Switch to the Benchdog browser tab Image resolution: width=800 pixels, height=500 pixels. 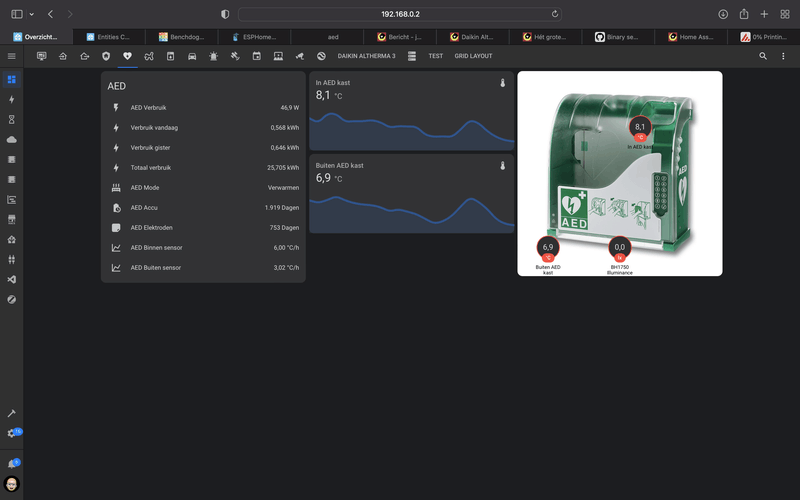[x=182, y=37]
